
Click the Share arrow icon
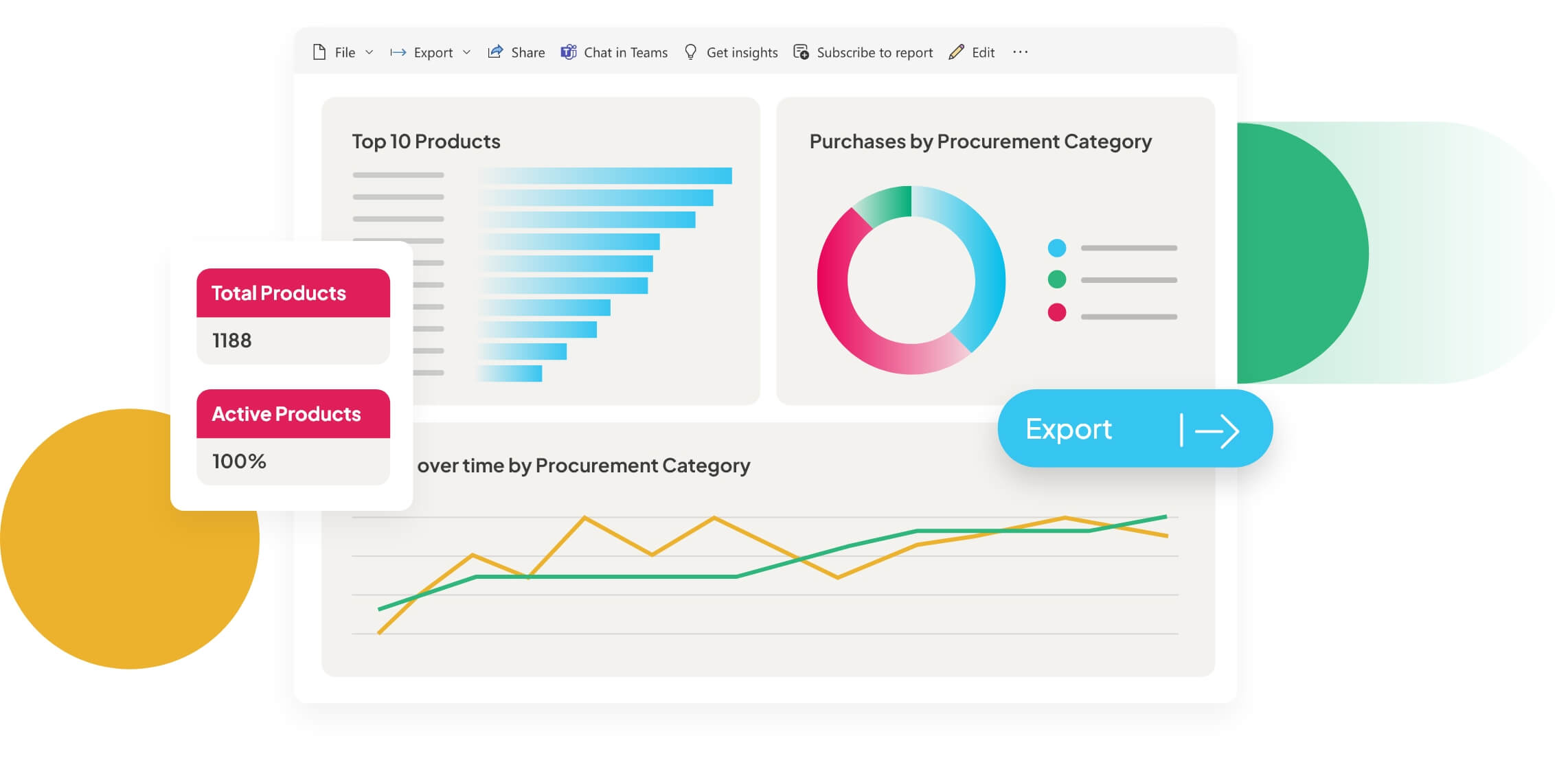[x=495, y=52]
